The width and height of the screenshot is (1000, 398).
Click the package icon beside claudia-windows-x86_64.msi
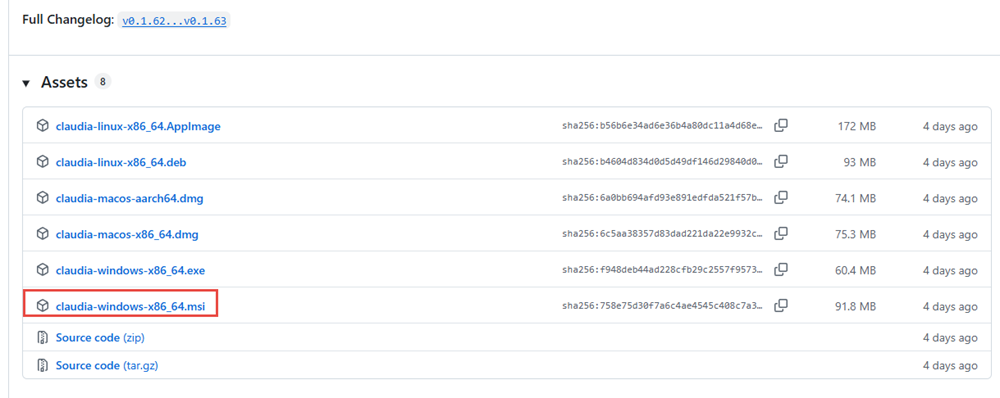[x=42, y=307]
